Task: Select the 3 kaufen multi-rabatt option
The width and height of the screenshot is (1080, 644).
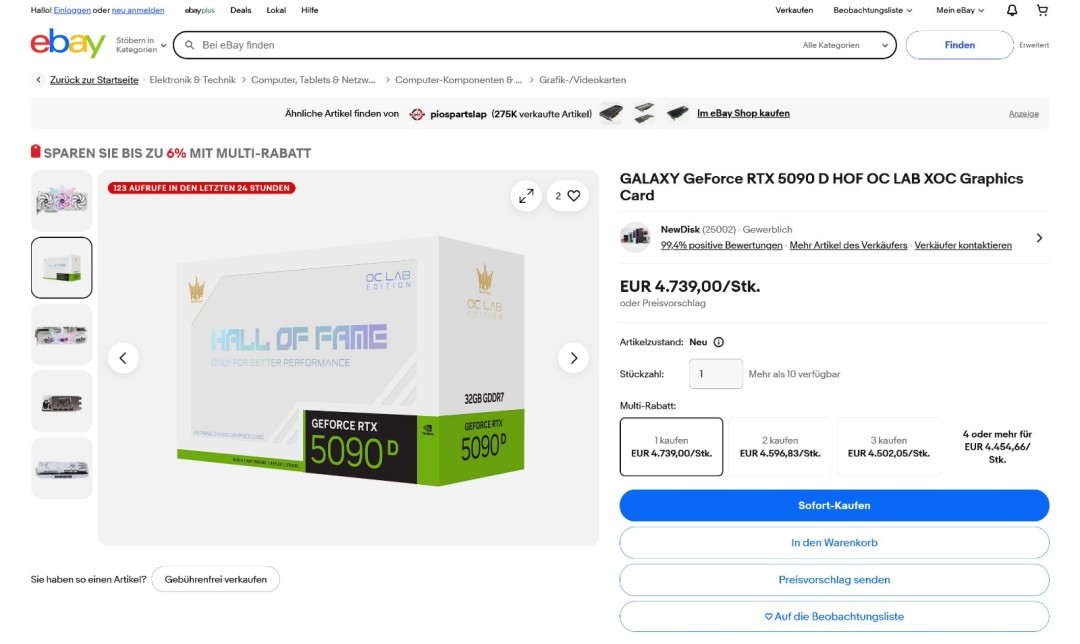Action: pos(889,447)
